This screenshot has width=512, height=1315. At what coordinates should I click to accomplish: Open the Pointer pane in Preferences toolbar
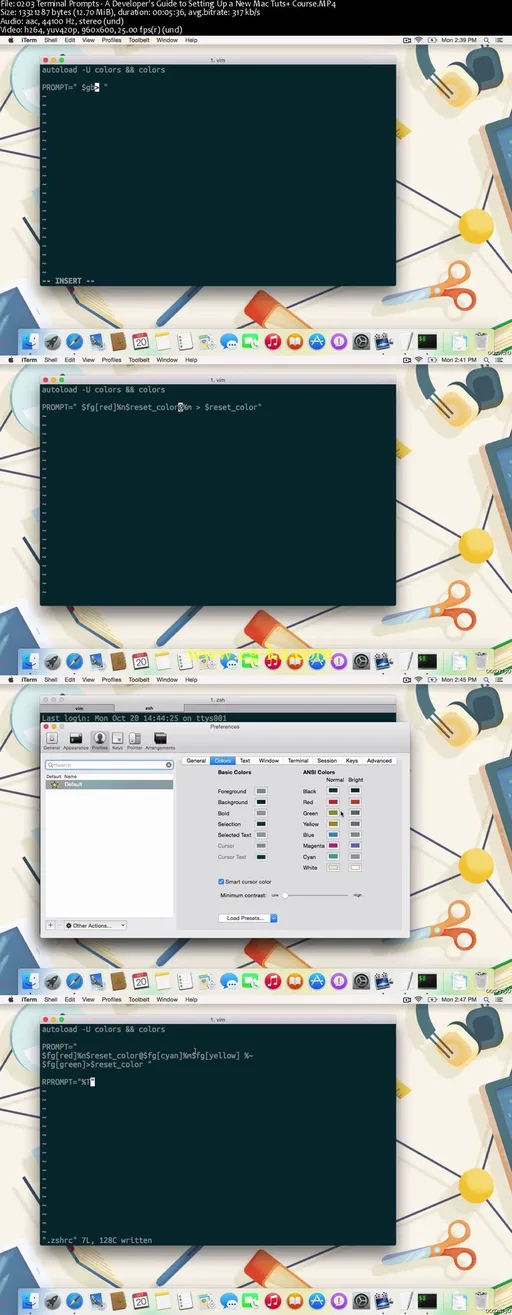pyautogui.click(x=134, y=740)
